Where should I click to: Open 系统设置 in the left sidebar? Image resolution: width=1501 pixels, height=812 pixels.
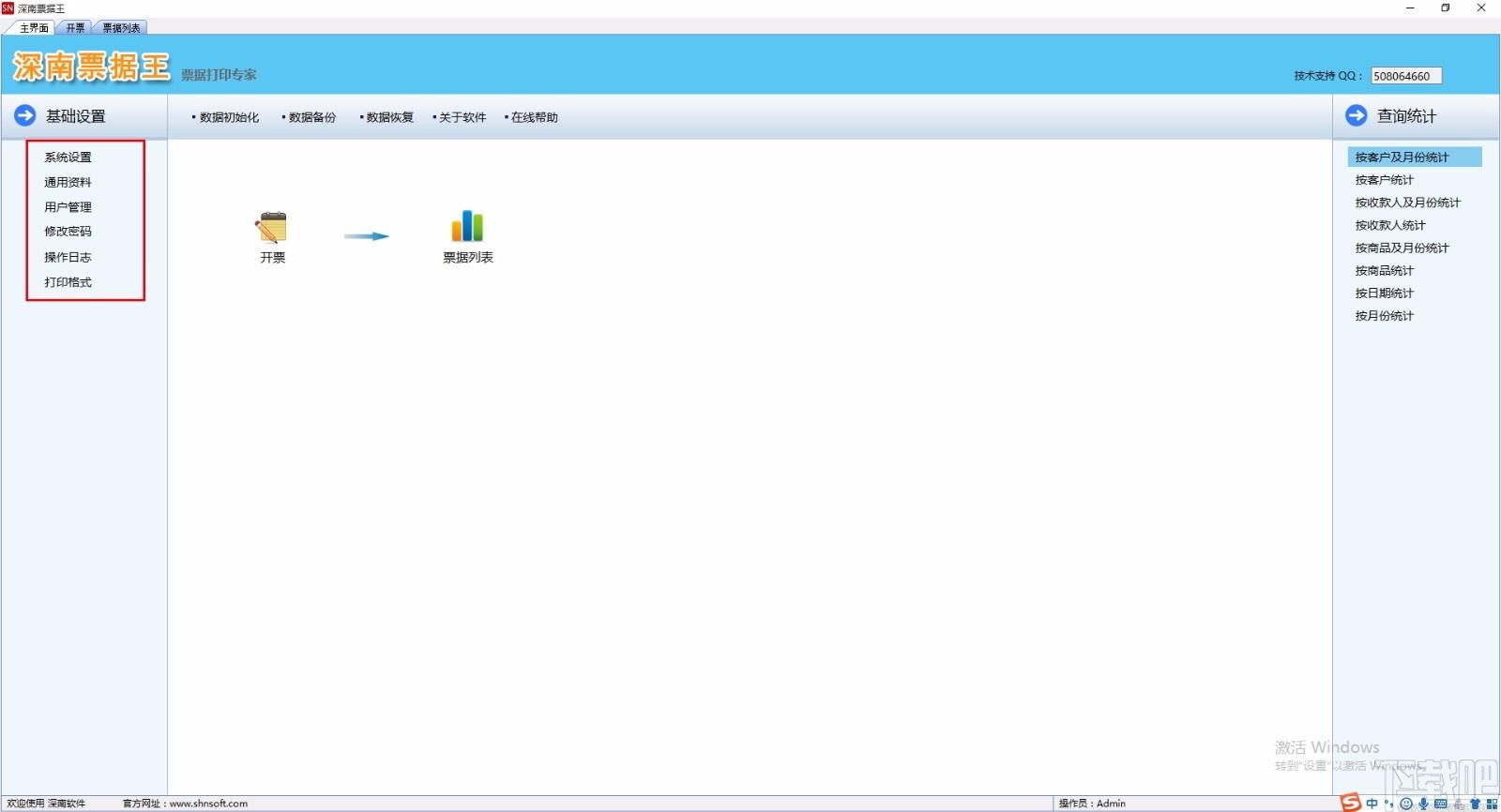pos(68,158)
